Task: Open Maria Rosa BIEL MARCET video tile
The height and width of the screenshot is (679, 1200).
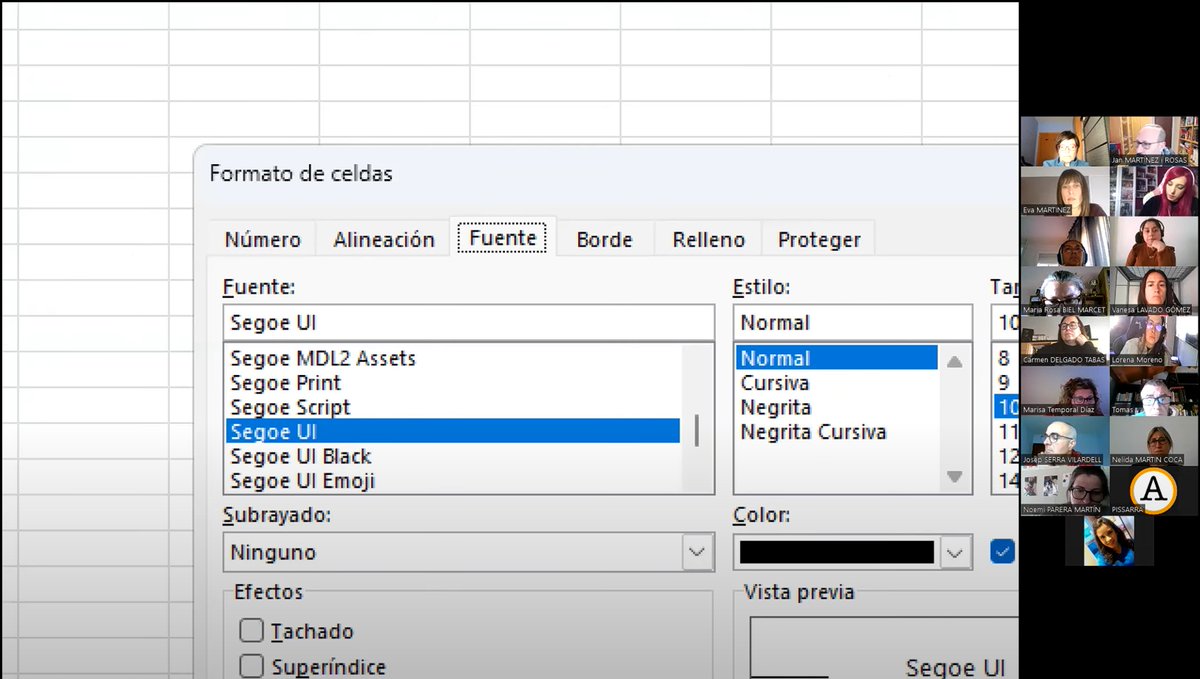Action: click(x=1064, y=291)
